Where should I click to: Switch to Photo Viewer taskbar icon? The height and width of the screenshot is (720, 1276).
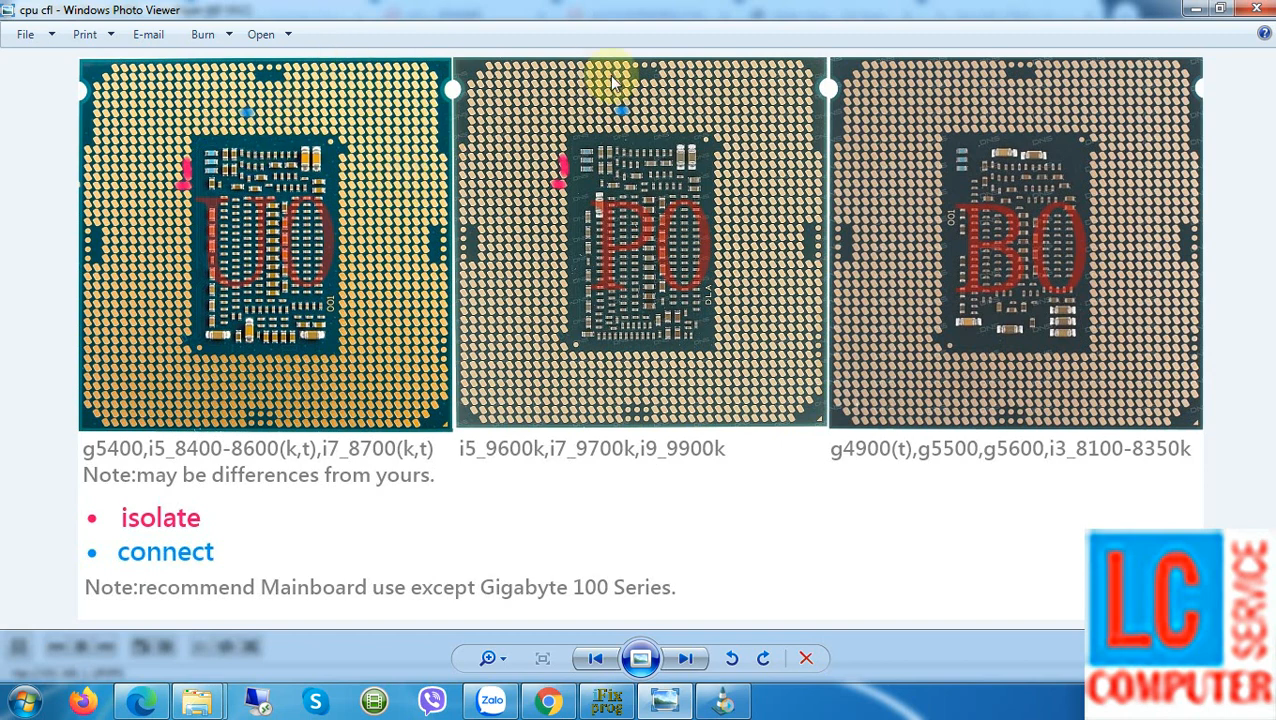click(664, 701)
